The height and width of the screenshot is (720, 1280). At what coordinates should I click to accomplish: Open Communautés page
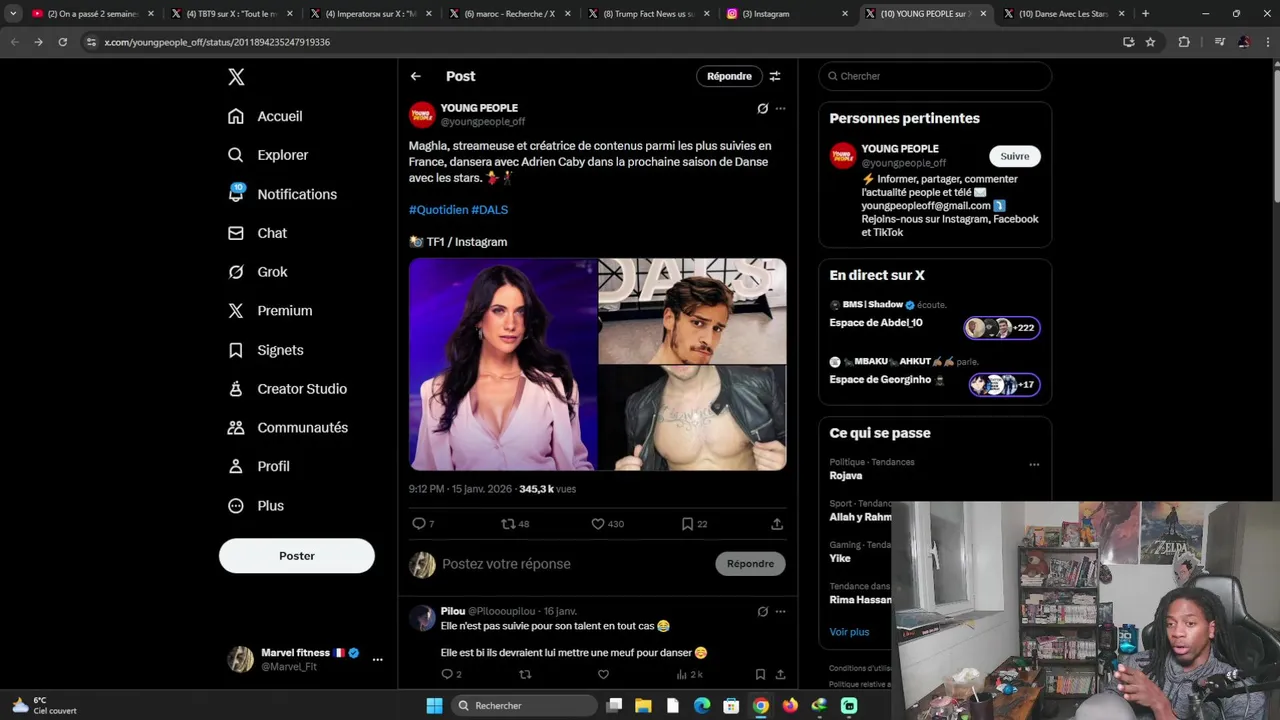tap(287, 428)
